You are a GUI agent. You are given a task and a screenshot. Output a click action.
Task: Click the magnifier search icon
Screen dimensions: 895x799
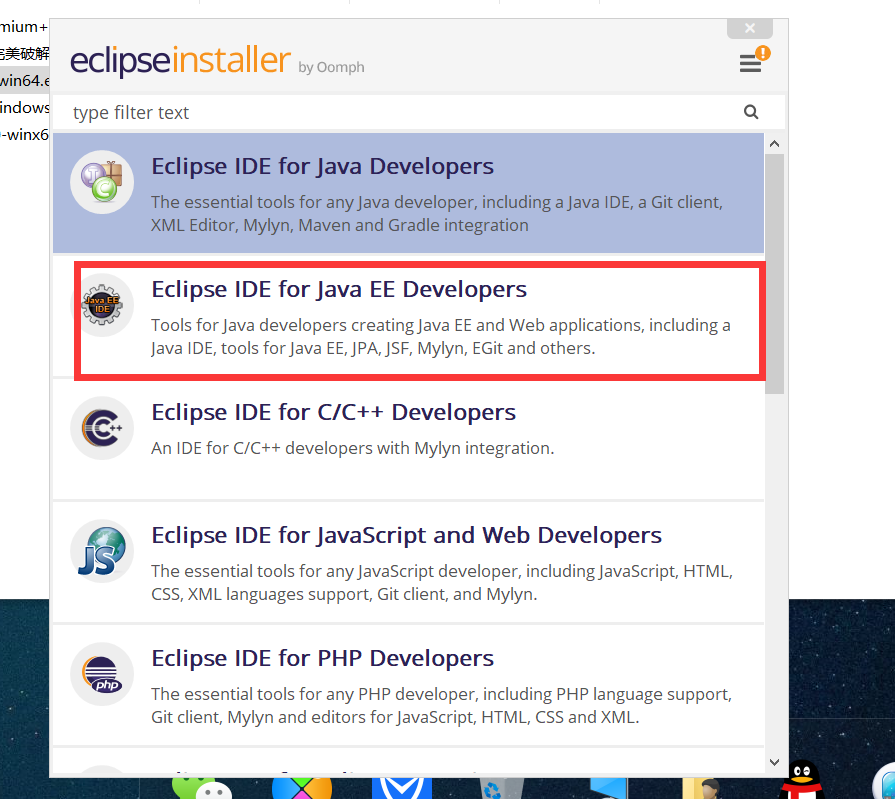click(751, 112)
